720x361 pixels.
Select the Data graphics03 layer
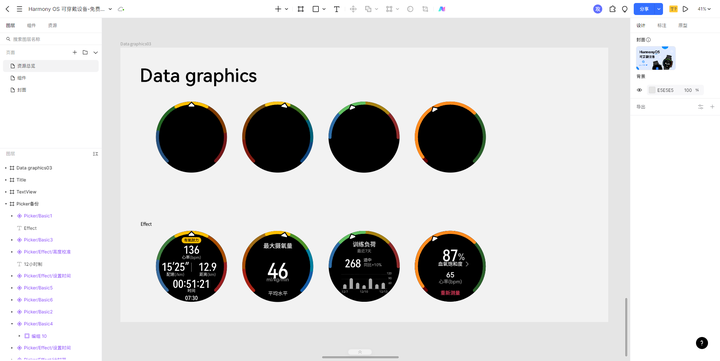click(34, 168)
